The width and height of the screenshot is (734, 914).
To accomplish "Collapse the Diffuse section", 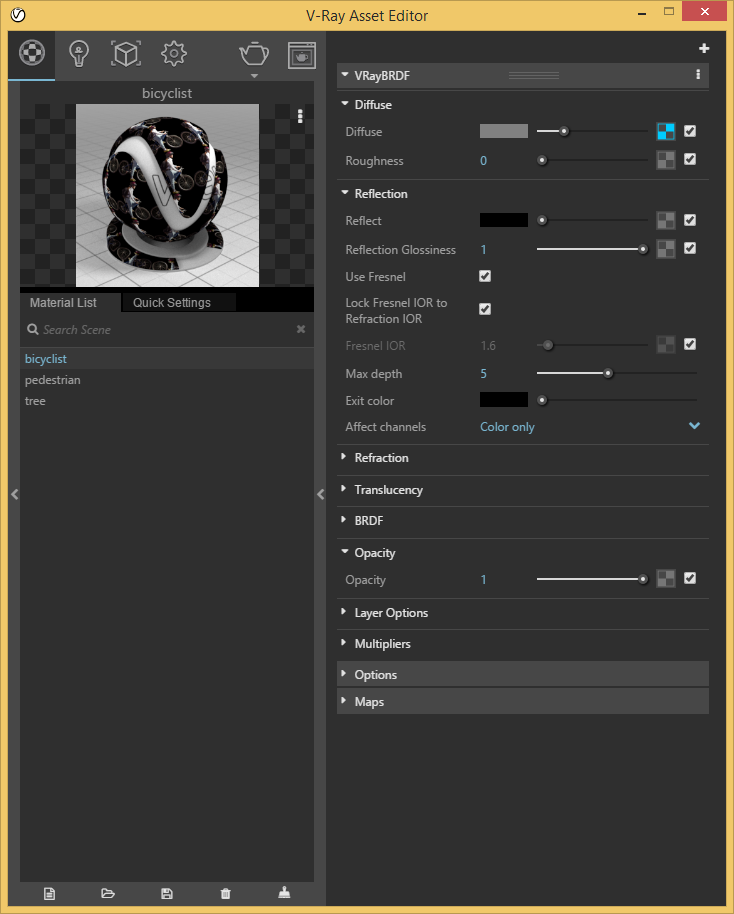I will click(x=345, y=103).
